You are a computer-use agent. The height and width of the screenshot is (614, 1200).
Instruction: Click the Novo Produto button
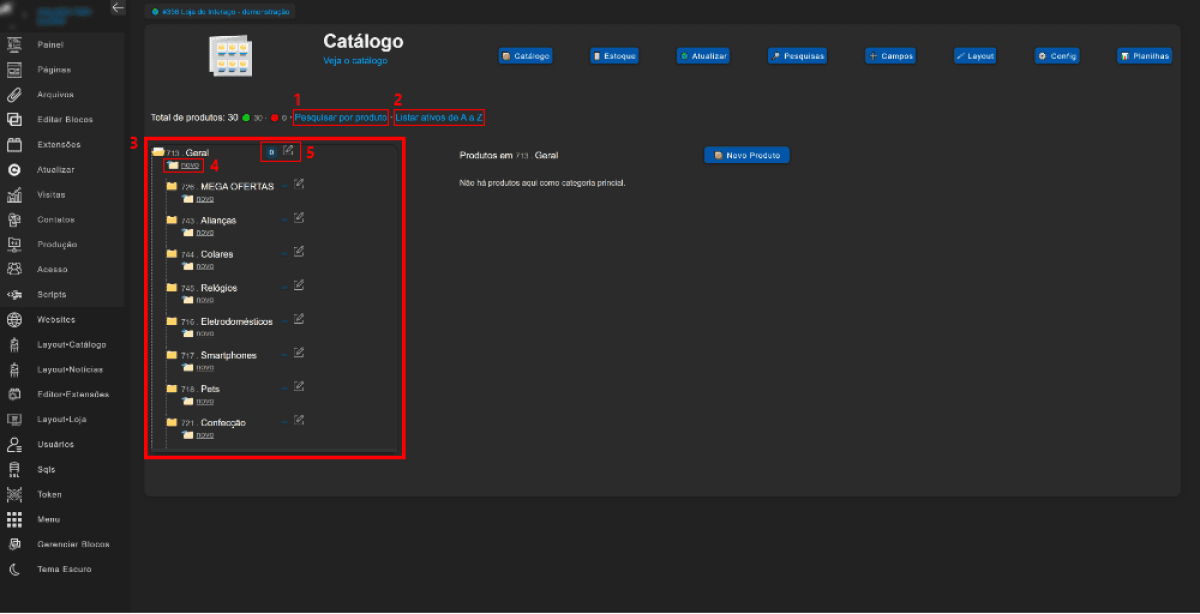click(x=747, y=155)
